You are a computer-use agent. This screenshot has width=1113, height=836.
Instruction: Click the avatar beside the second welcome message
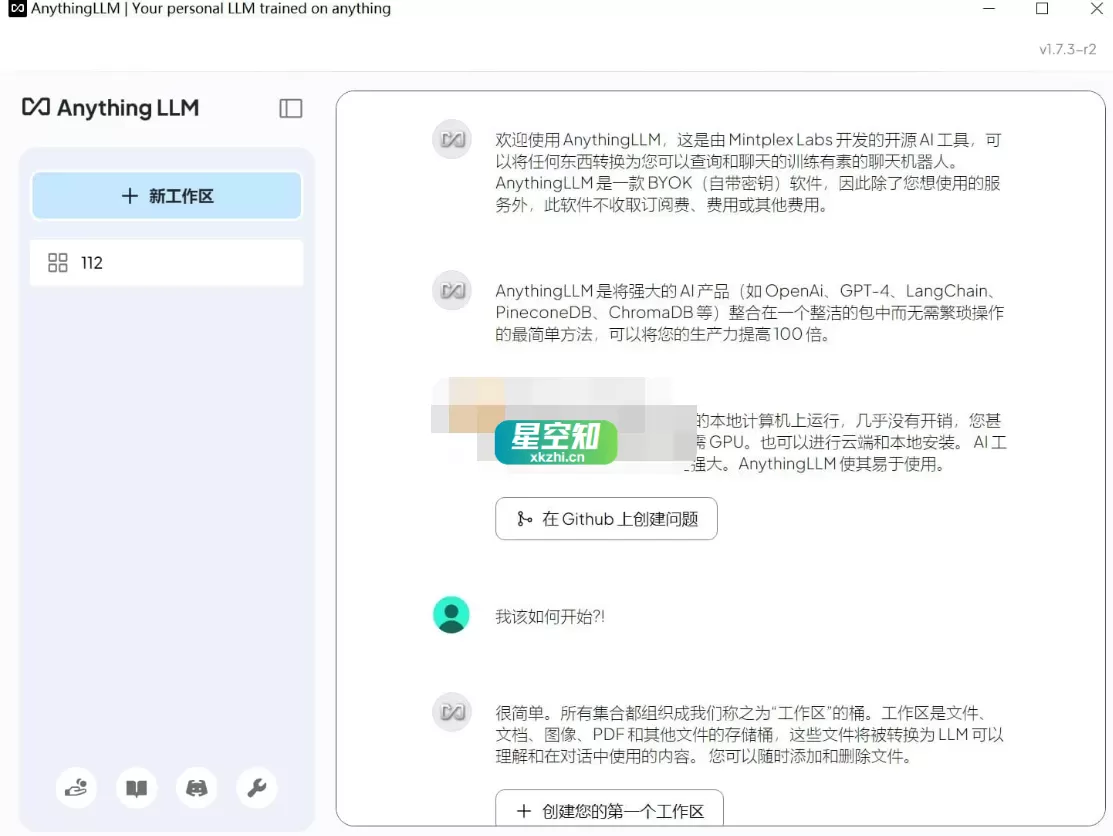[x=451, y=290]
